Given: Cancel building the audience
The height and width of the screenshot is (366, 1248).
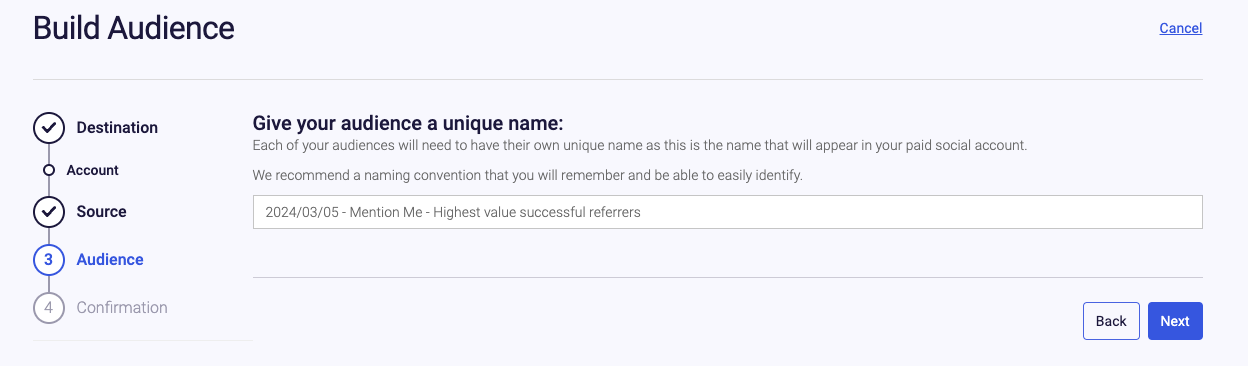Looking at the screenshot, I should point(1181,28).
